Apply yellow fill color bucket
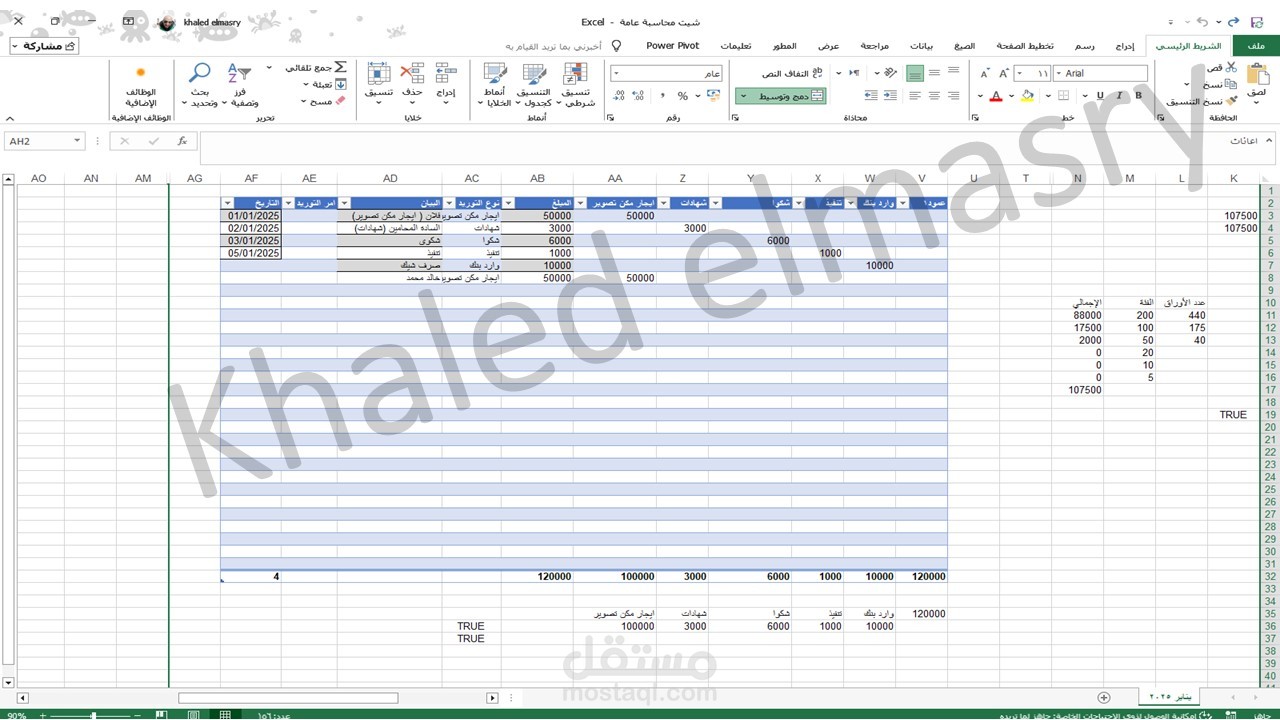 pyautogui.click(x=1028, y=96)
